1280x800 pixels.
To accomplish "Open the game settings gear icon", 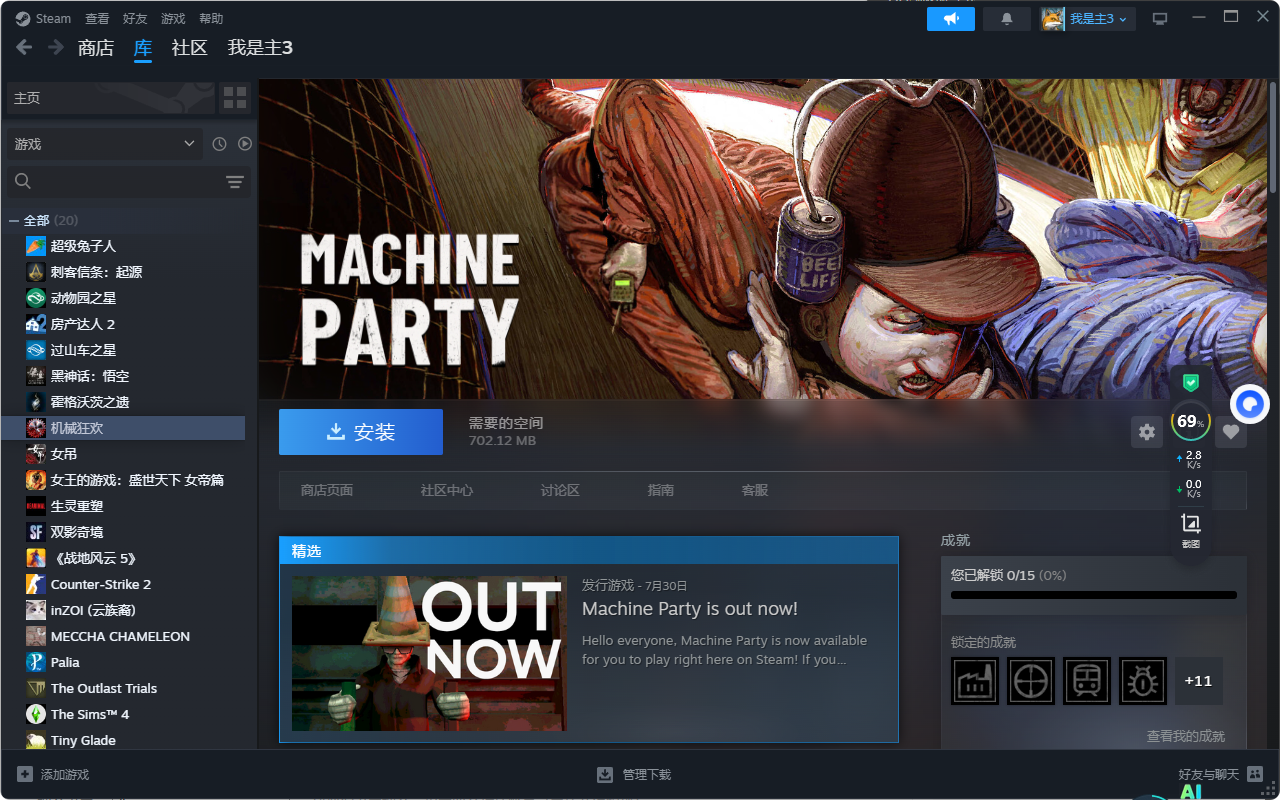I will (1147, 432).
